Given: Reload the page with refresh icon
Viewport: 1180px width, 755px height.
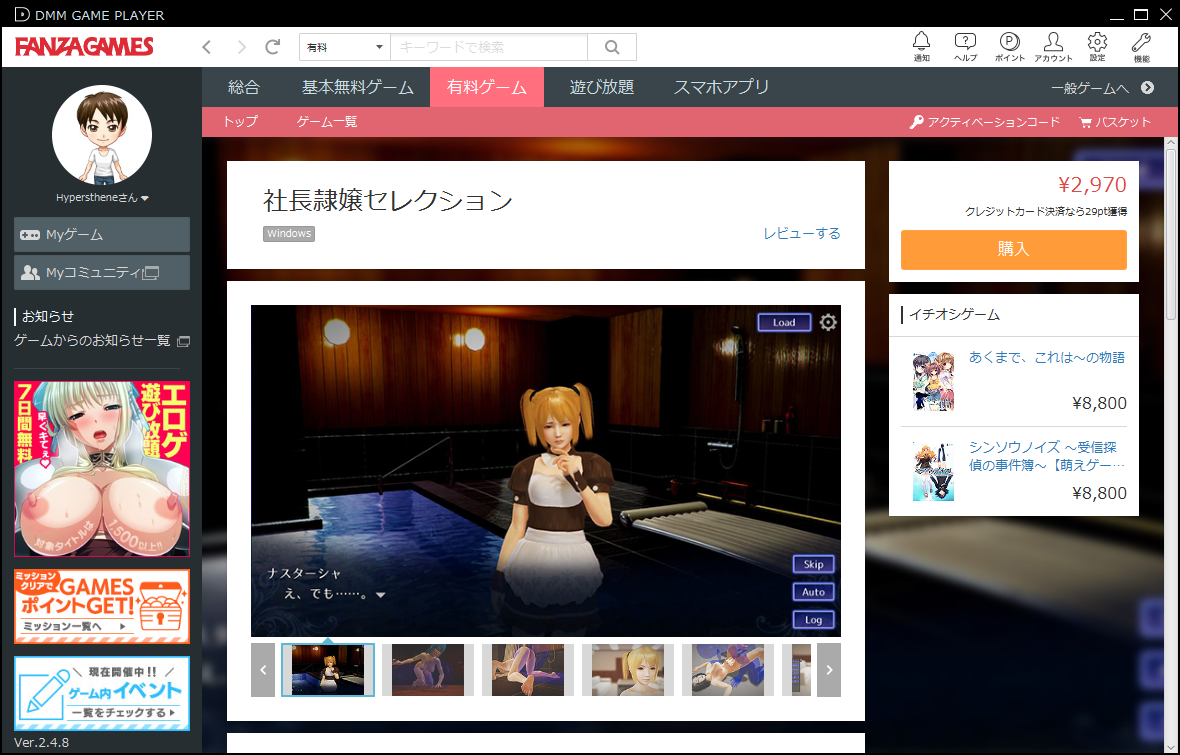Looking at the screenshot, I should pos(272,47).
